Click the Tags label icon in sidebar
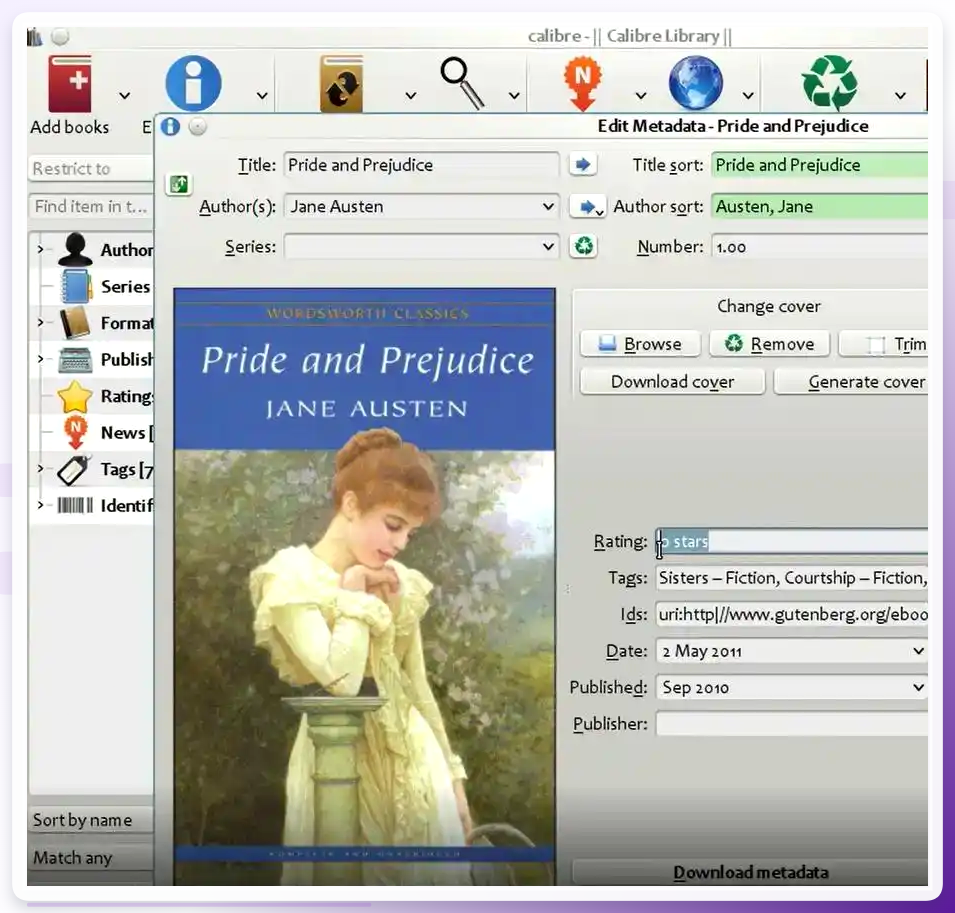The width and height of the screenshot is (955, 913). point(74,470)
